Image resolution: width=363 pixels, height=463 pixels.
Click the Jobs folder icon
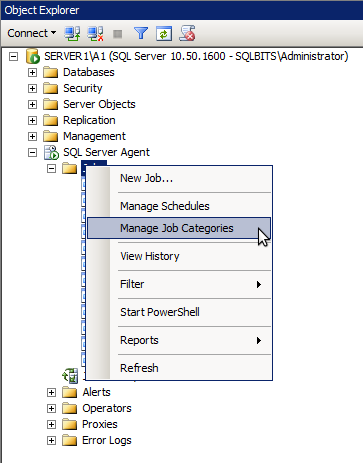(x=70, y=168)
